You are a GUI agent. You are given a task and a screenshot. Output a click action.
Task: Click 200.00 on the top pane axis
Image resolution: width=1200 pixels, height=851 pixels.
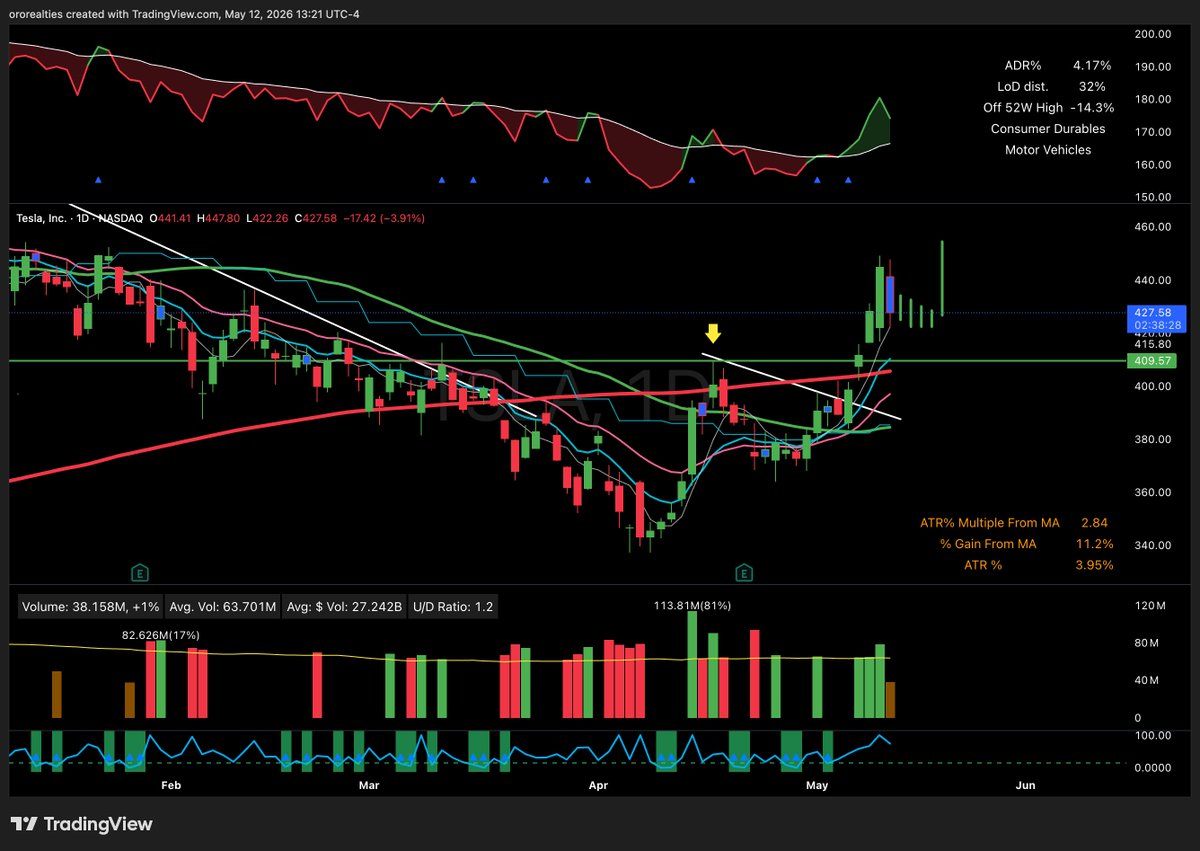[1152, 33]
